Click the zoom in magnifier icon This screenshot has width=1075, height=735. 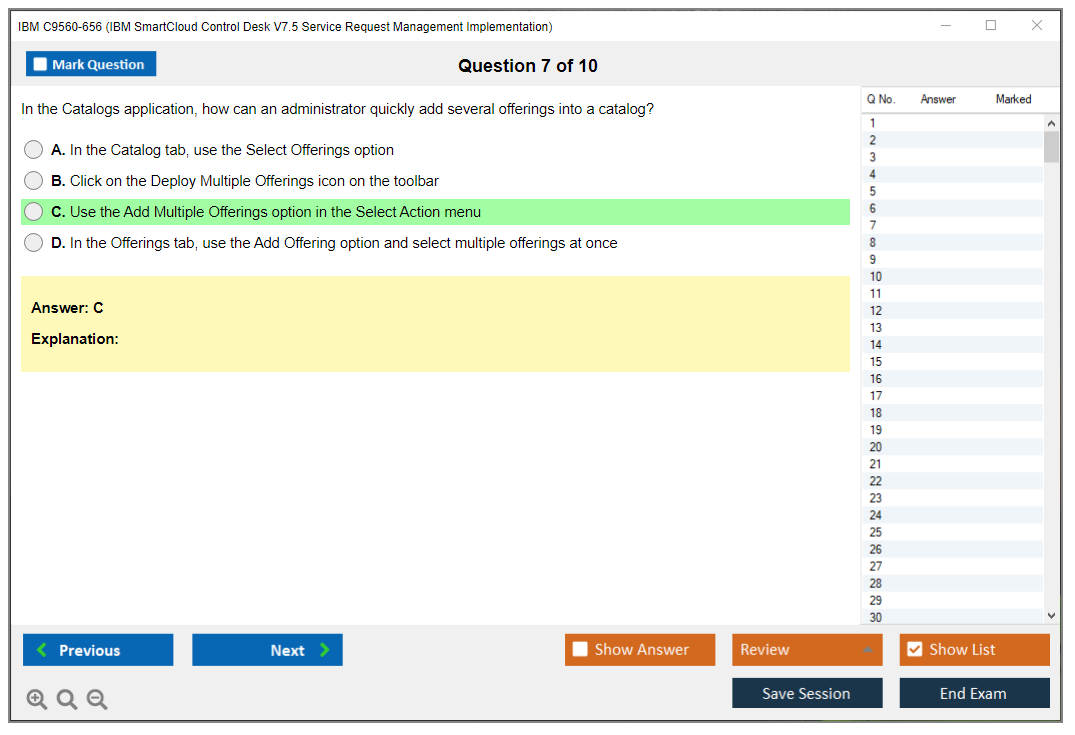click(x=37, y=700)
